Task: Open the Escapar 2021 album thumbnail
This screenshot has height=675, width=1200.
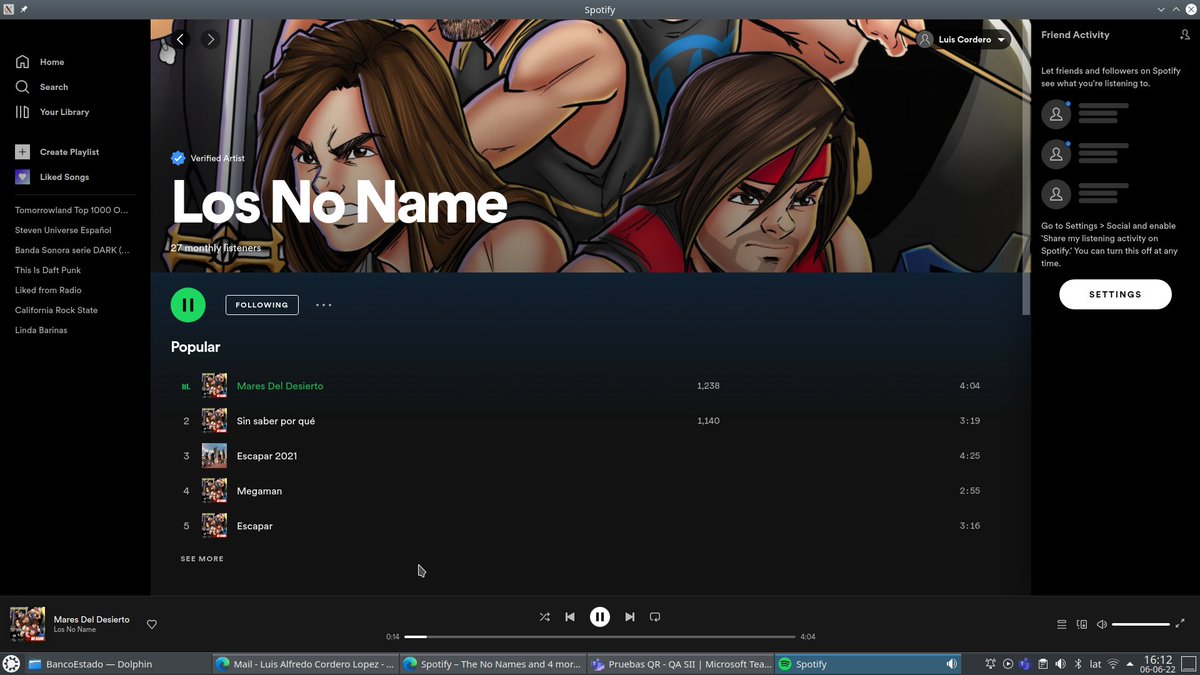Action: coord(214,456)
